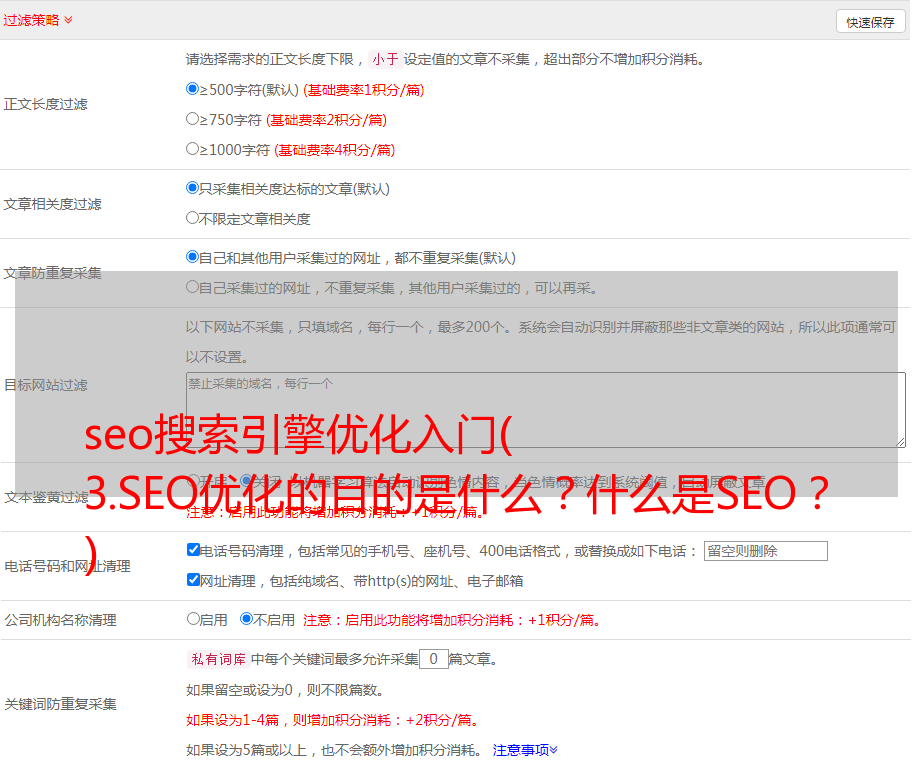
Task: Click the 私有词库 tag
Action: point(218,659)
